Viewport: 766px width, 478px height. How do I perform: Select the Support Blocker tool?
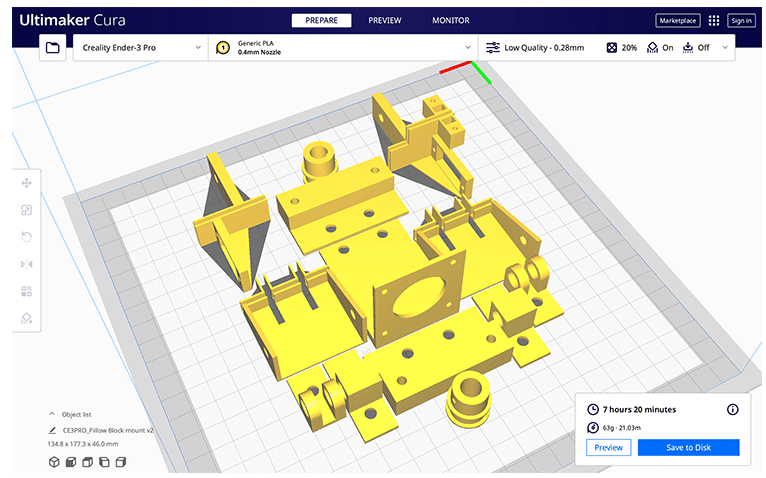[x=26, y=318]
